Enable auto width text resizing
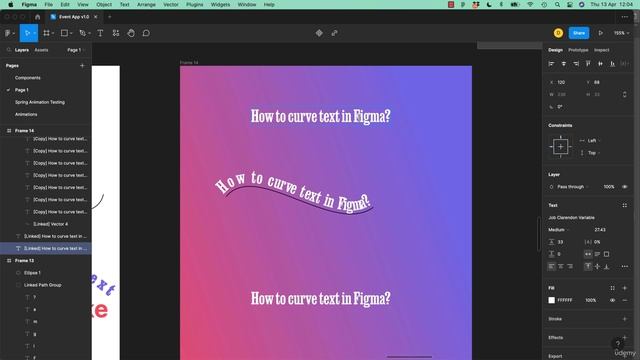Image resolution: width=640 pixels, height=360 pixels. [x=588, y=254]
